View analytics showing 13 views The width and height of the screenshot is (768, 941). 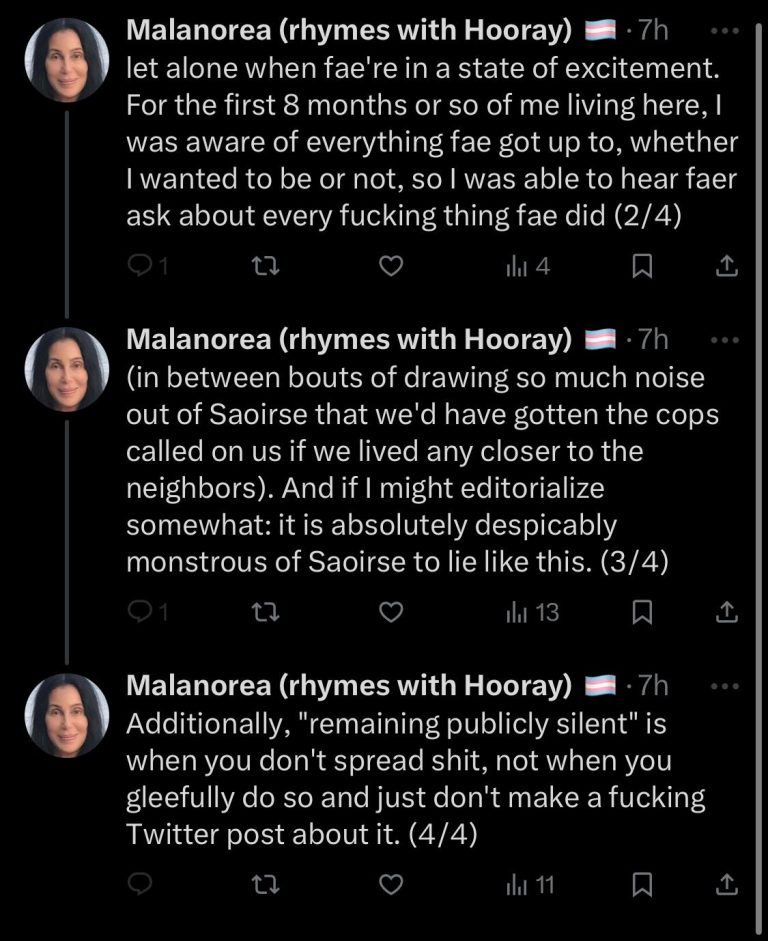[x=530, y=611]
